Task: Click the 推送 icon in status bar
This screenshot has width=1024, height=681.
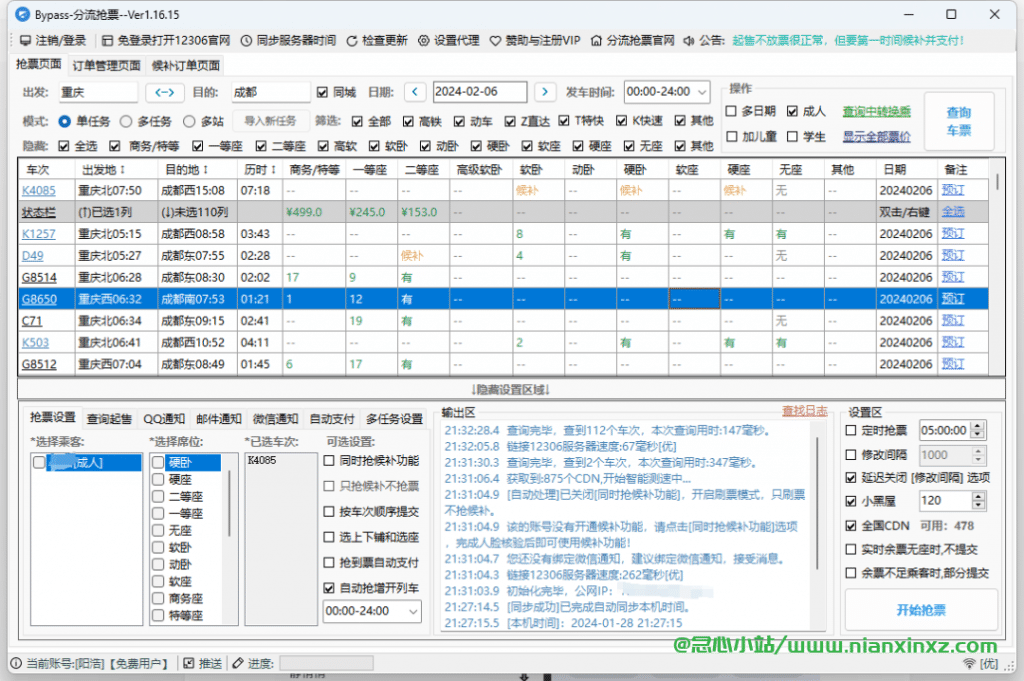Action: [x=189, y=663]
